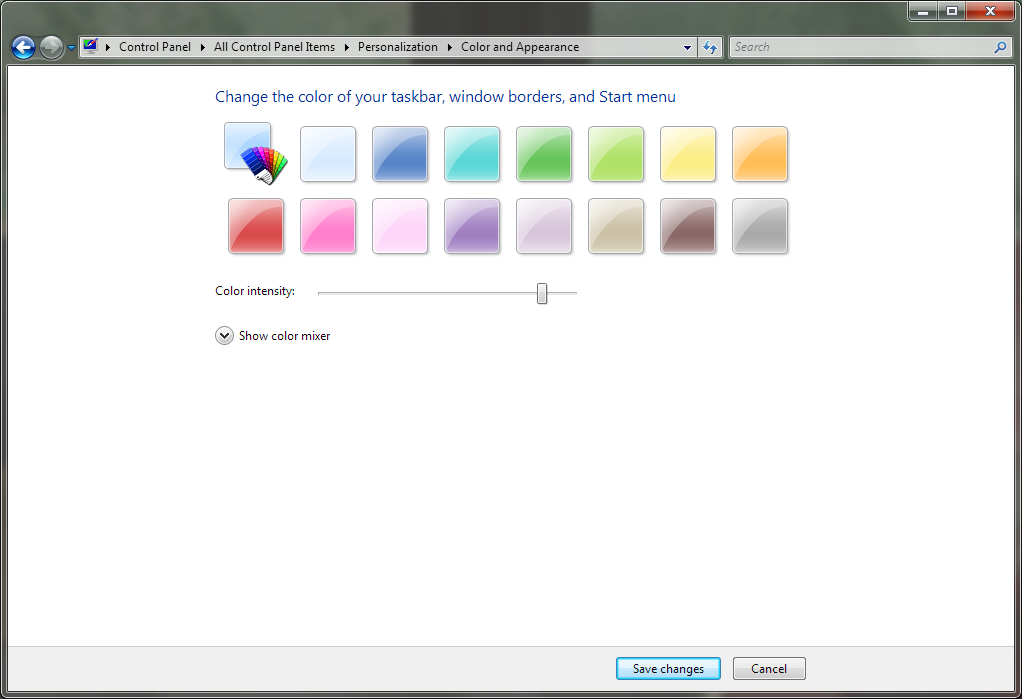Click the Color intensity slider handle
The image size is (1022, 699).
click(x=542, y=293)
